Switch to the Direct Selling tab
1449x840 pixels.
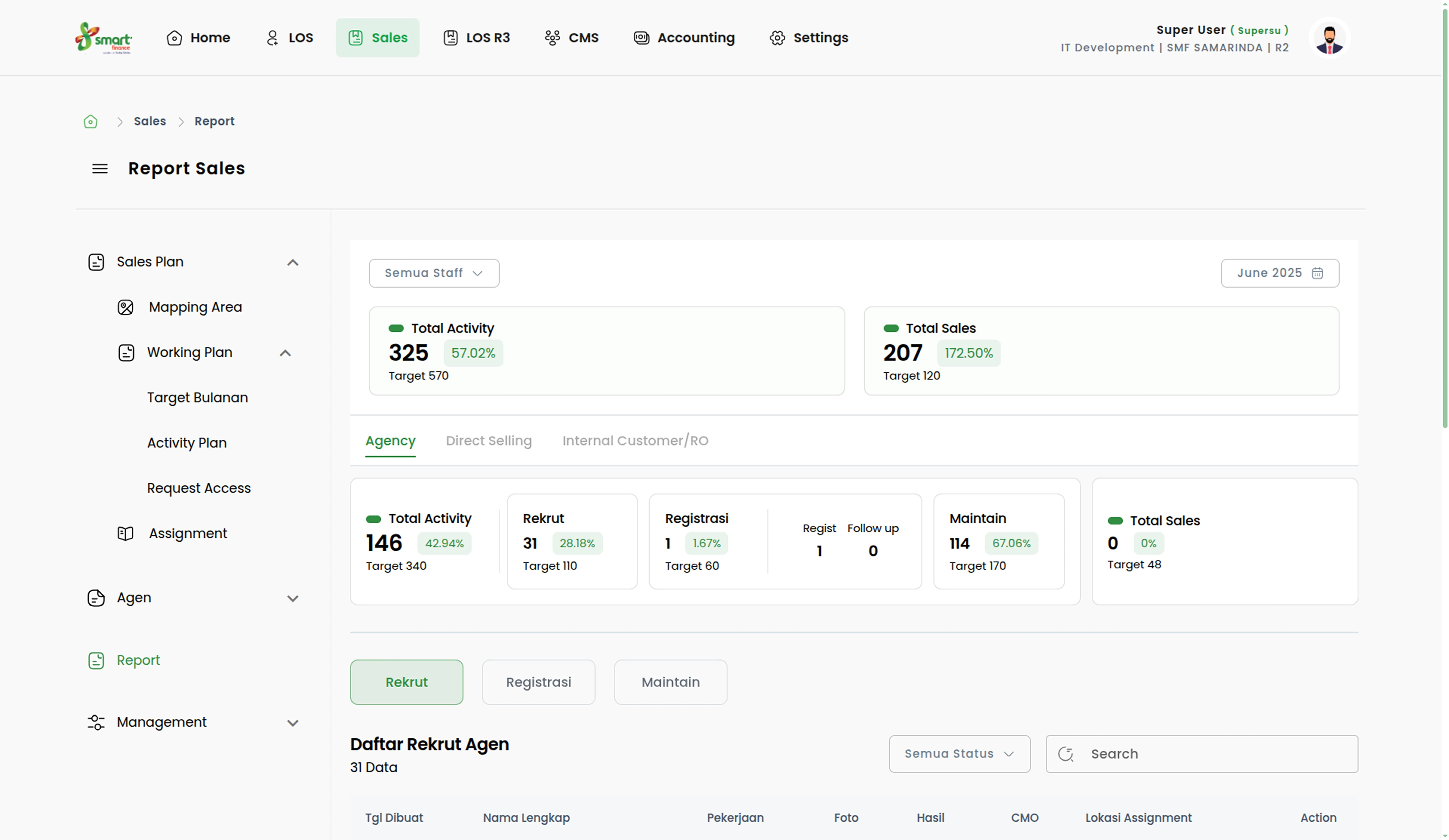[x=489, y=441]
